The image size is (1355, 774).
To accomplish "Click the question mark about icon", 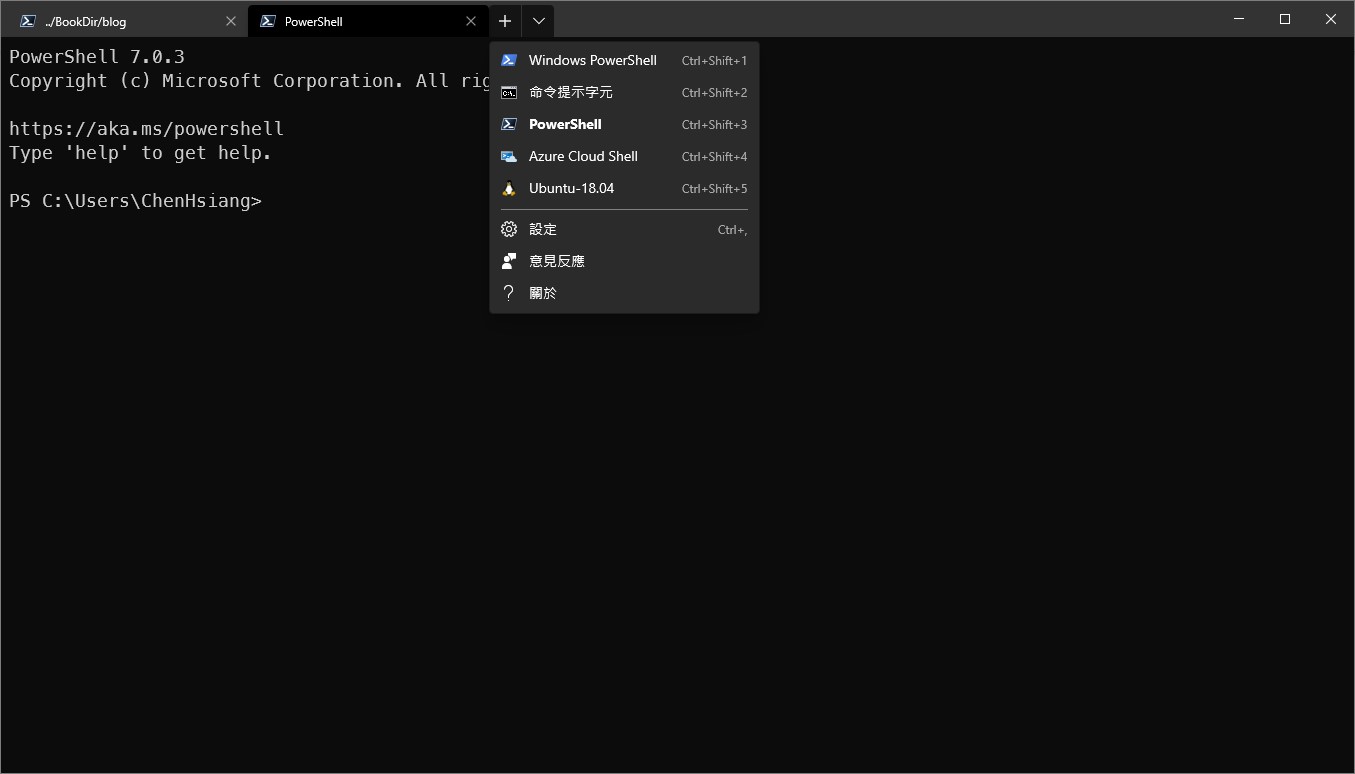I will pos(509,294).
